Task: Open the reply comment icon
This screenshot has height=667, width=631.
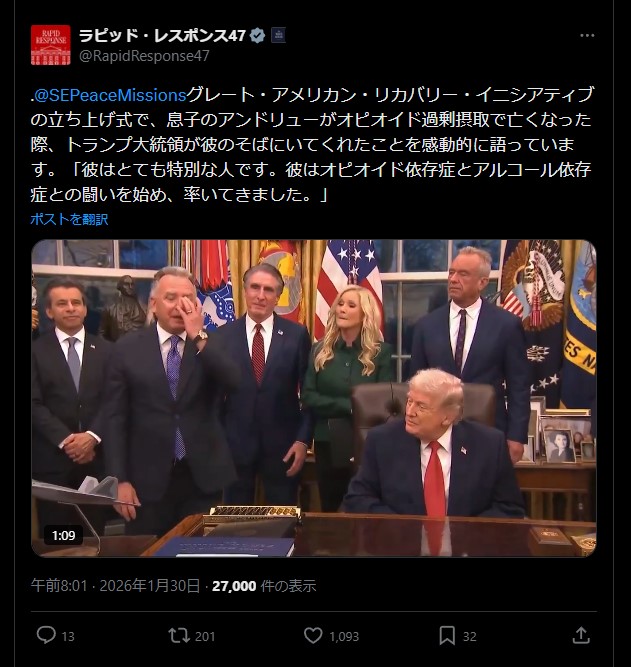Action: point(46,635)
